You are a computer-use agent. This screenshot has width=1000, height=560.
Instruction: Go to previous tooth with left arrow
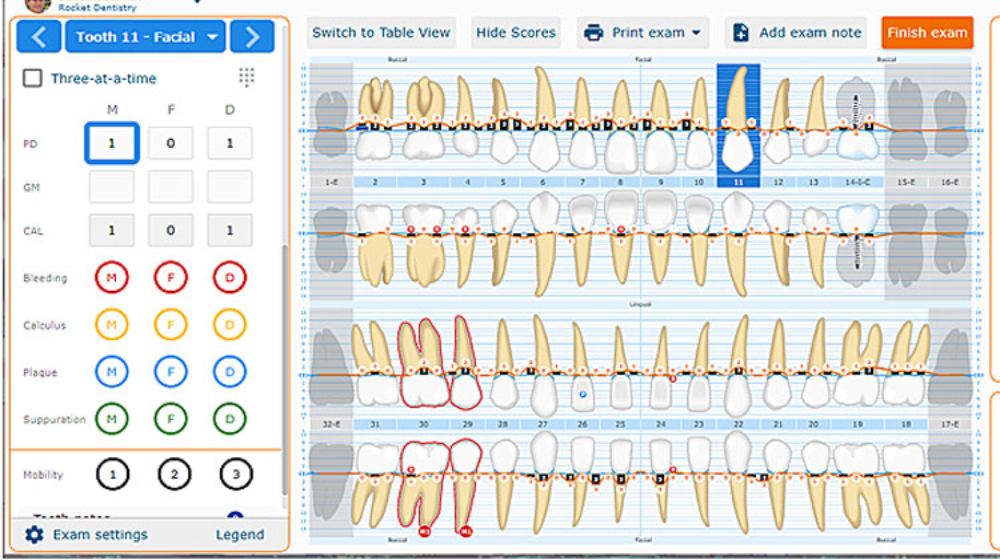click(x=39, y=38)
